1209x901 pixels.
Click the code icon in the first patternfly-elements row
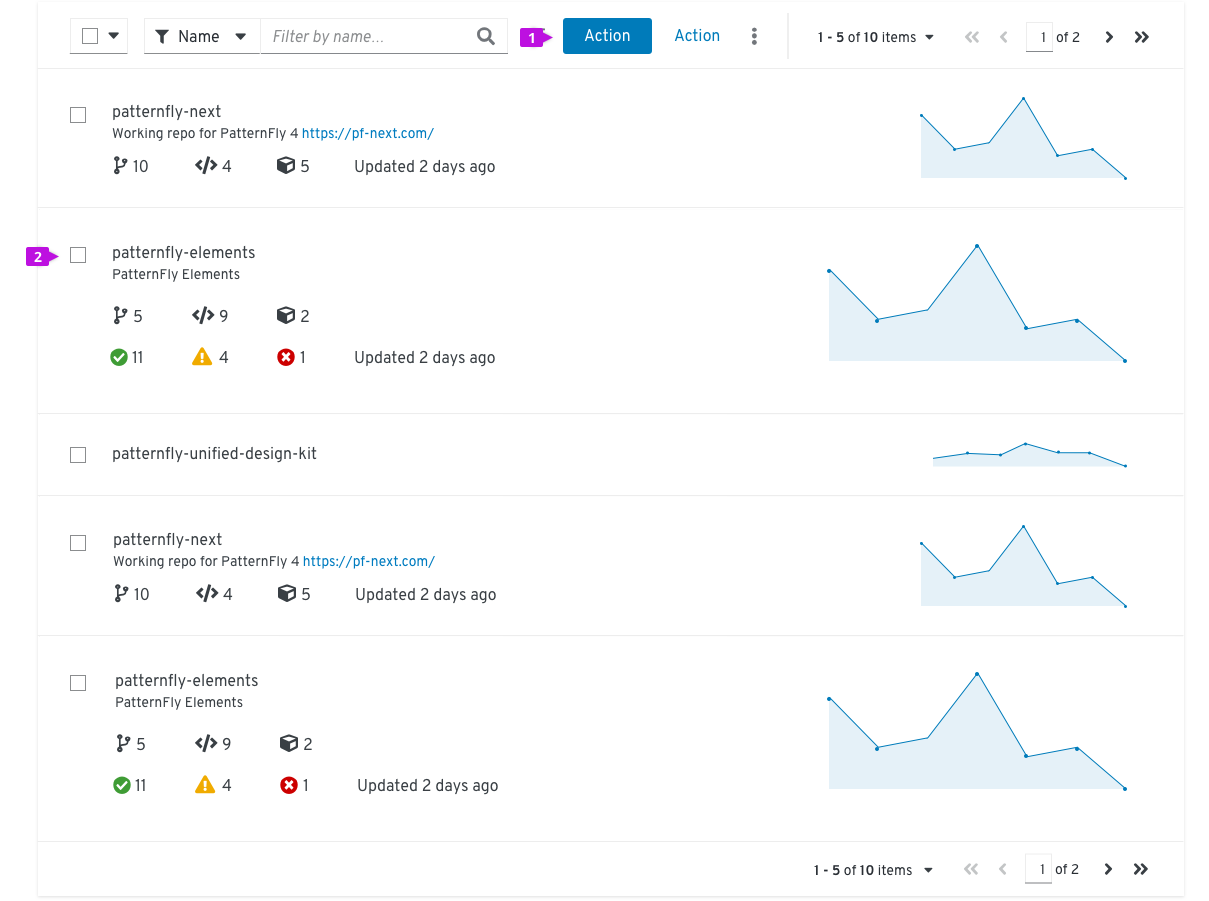click(203, 316)
